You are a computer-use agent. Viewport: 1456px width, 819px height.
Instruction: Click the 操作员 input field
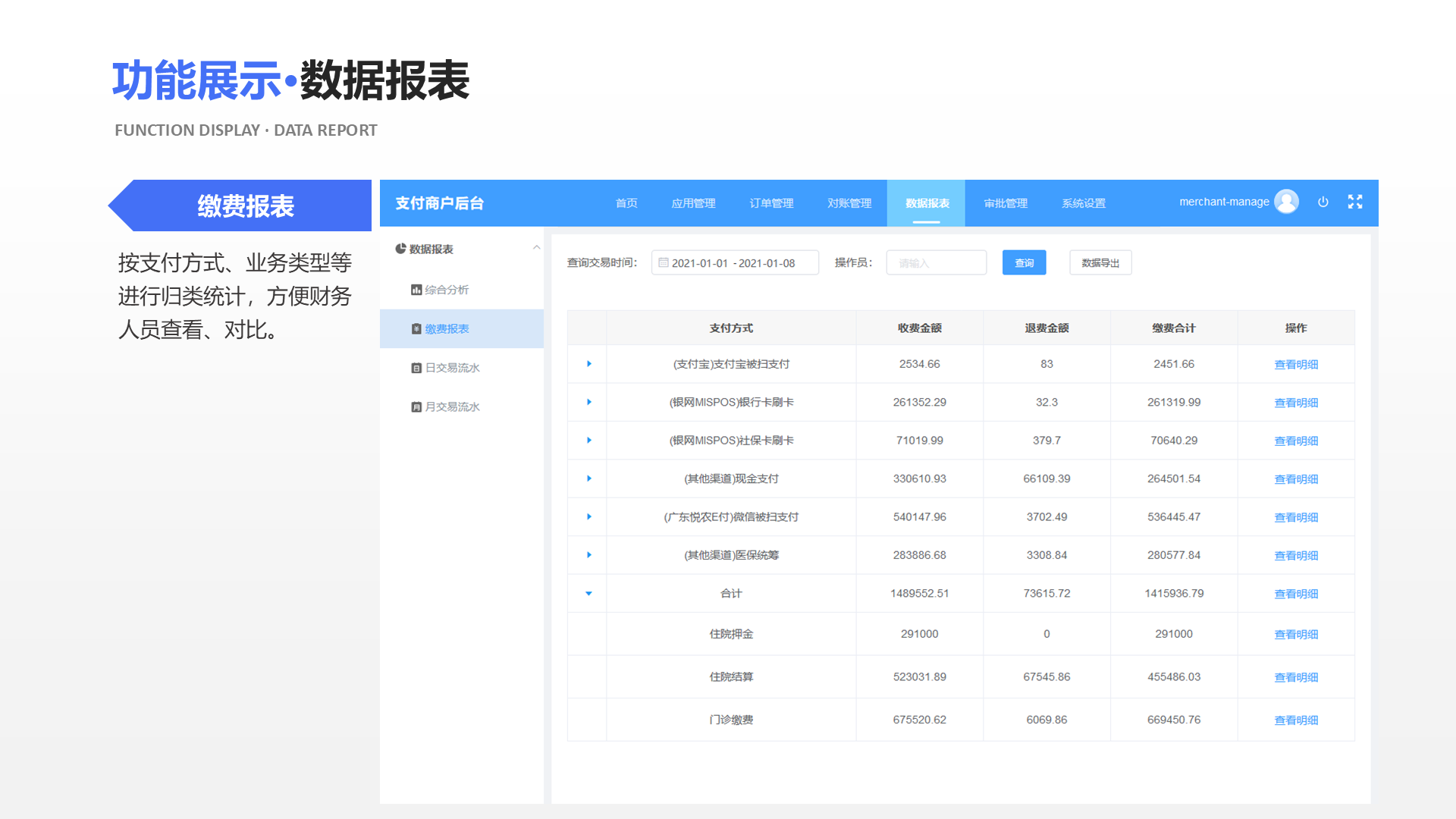point(937,262)
